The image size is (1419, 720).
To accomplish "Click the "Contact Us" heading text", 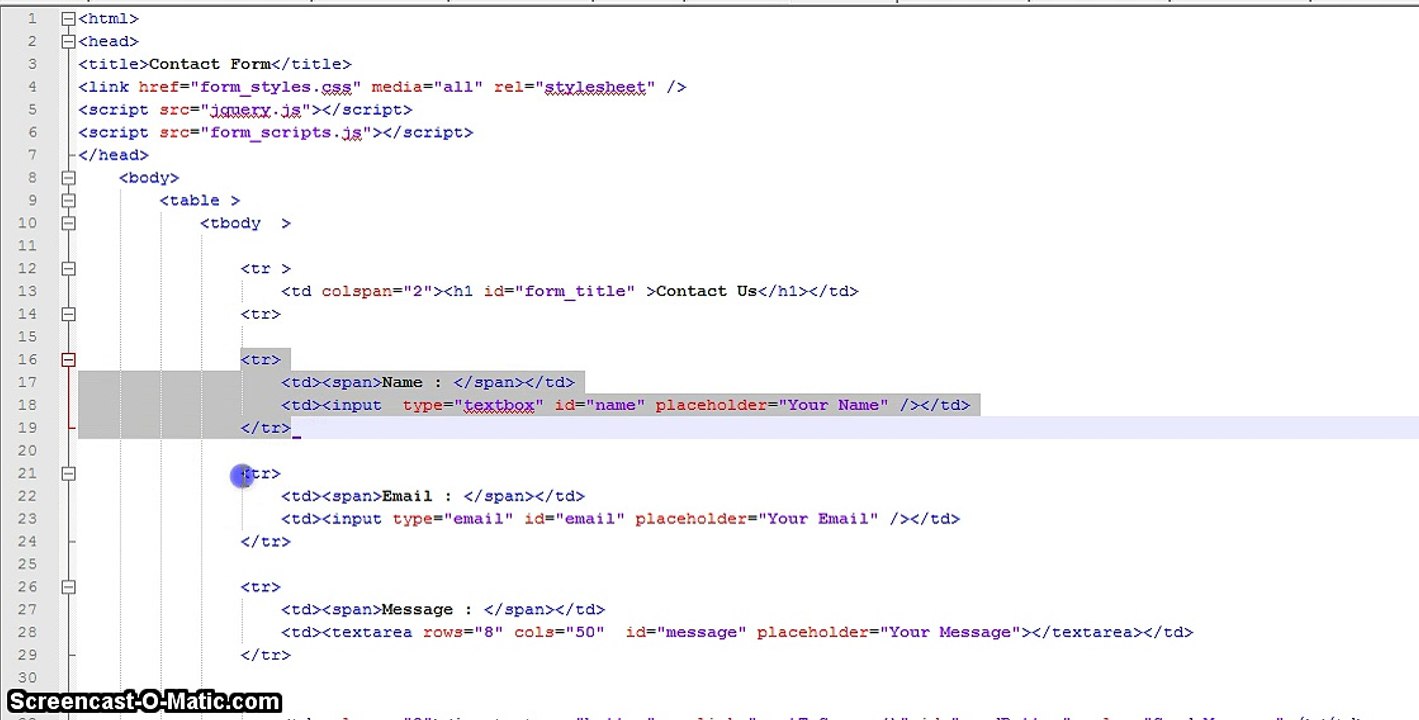I will click(x=706, y=291).
